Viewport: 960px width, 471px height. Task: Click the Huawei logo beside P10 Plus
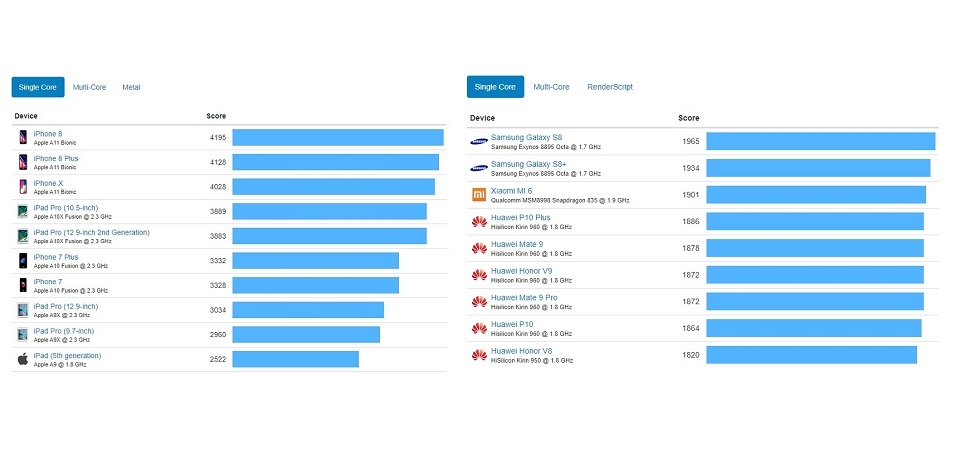[x=479, y=222]
